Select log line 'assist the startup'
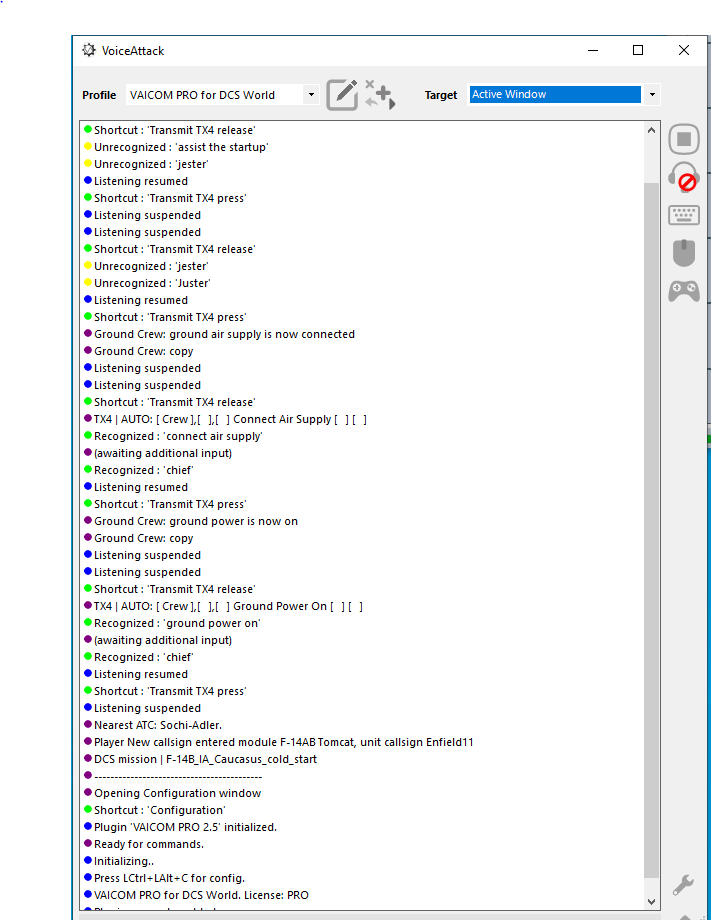 176,147
